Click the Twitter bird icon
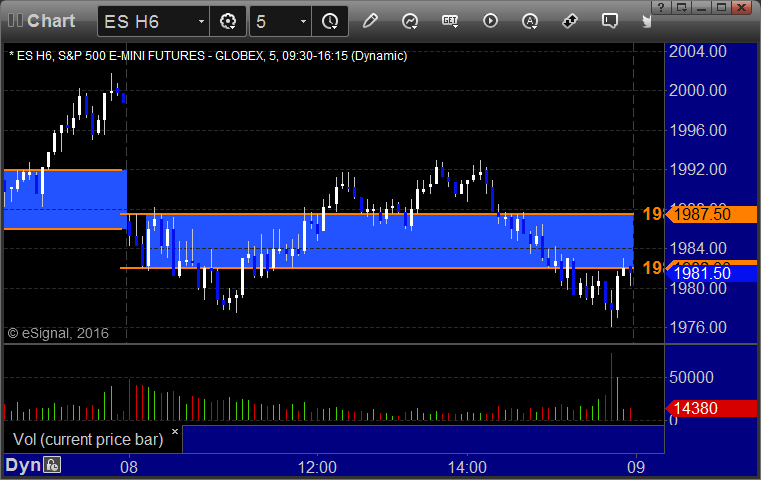 [646, 21]
